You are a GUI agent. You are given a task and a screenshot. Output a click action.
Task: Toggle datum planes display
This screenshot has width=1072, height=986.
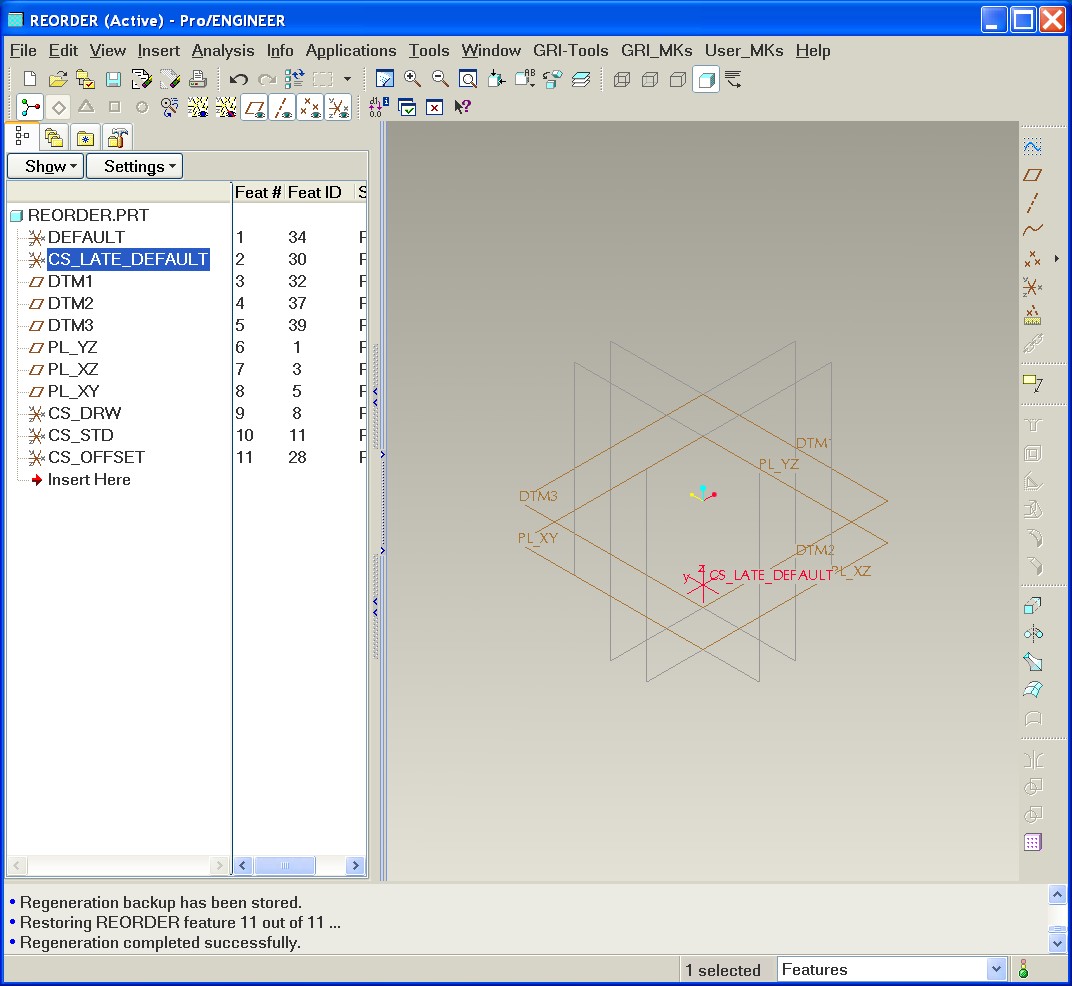[255, 107]
